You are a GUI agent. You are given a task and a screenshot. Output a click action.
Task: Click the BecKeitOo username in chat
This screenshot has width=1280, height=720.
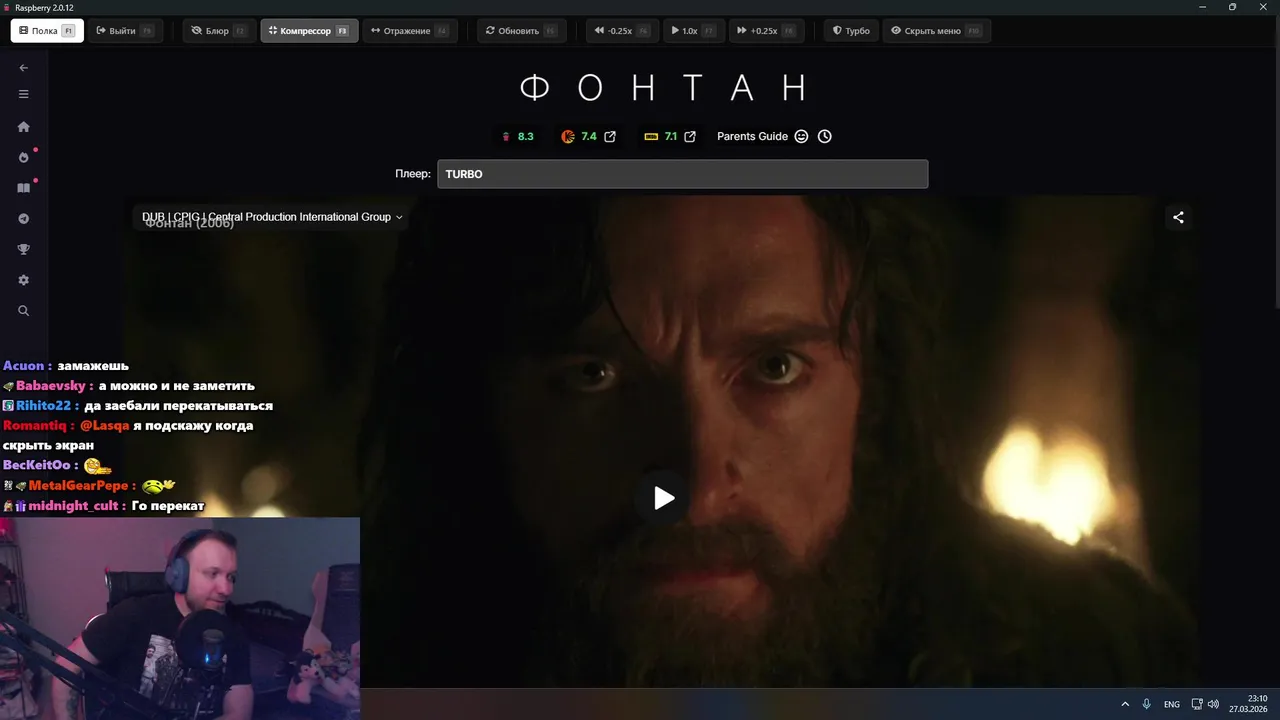[36, 465]
